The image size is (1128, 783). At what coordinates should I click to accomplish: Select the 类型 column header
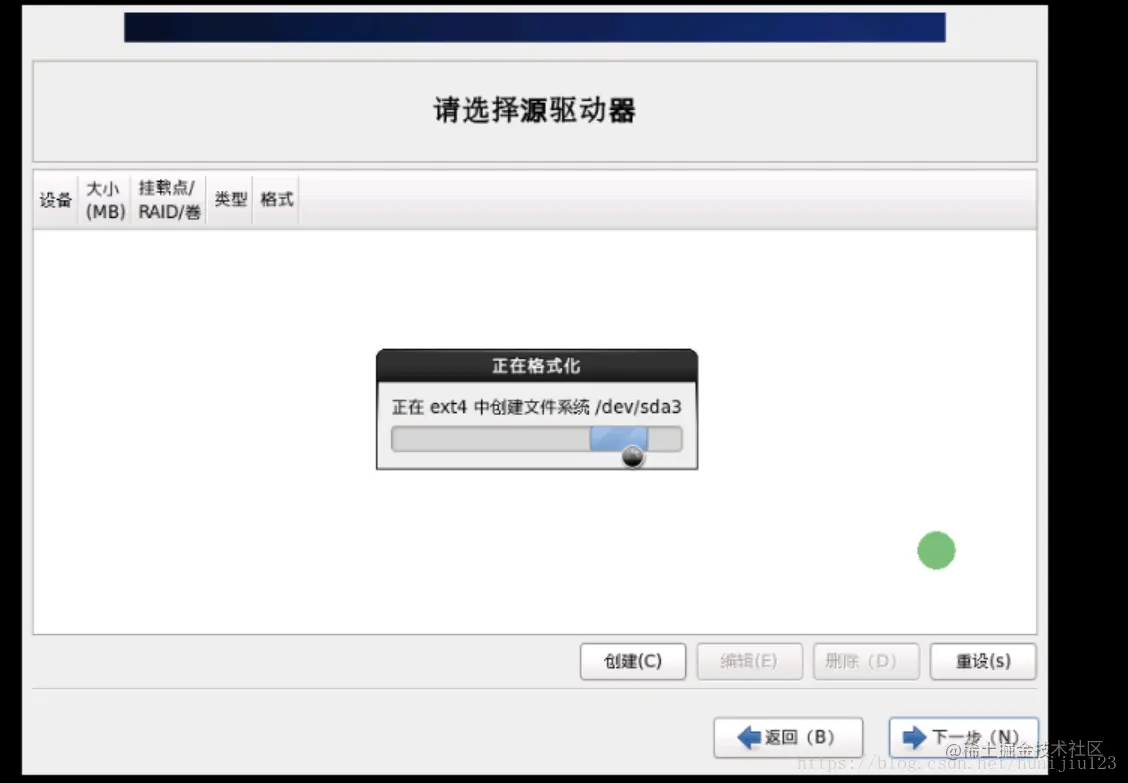coord(229,199)
